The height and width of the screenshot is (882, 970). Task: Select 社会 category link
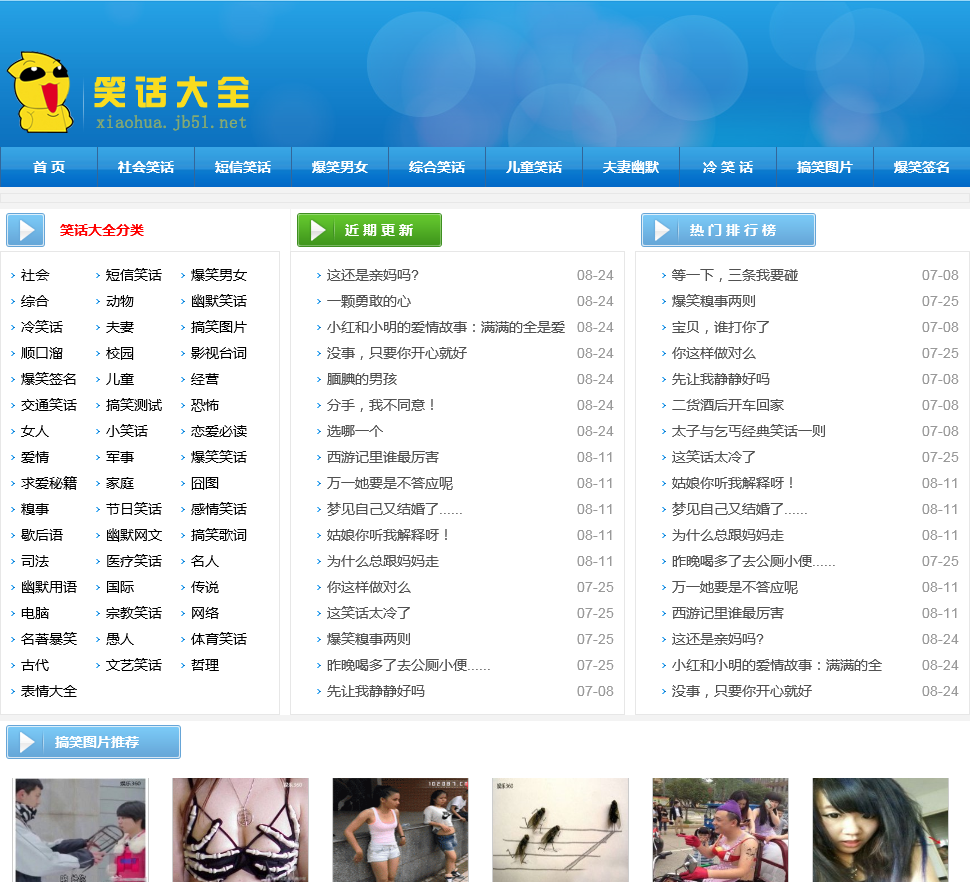click(x=35, y=275)
